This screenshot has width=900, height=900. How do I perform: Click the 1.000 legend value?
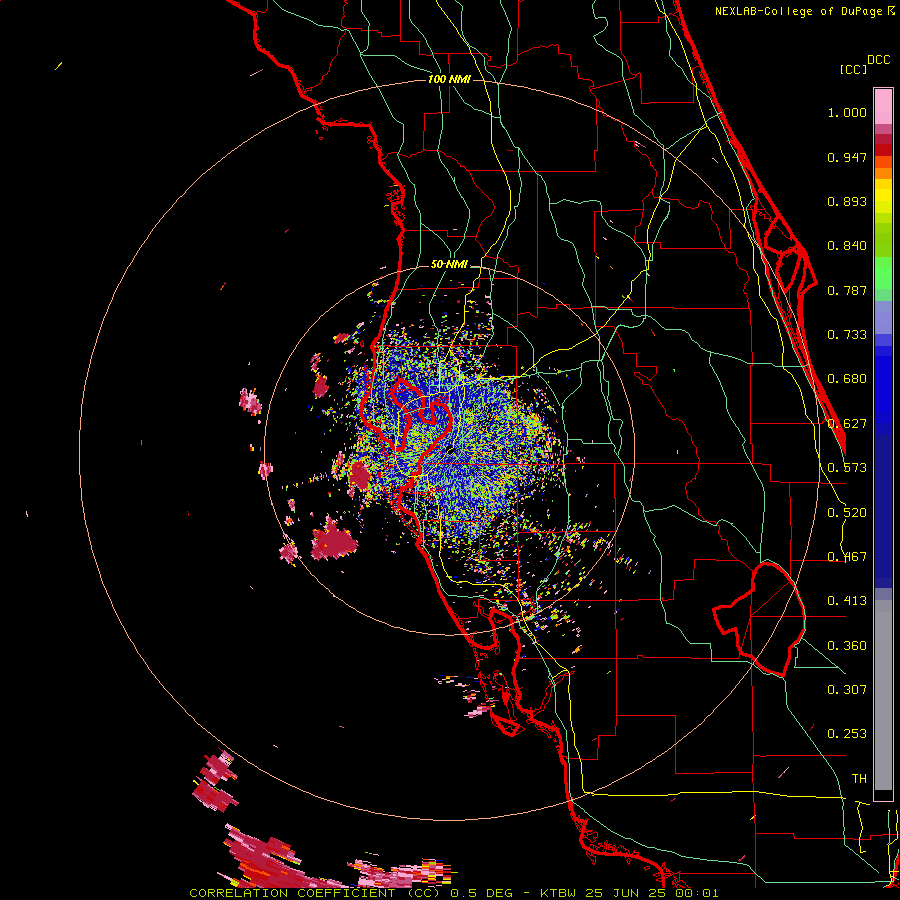[x=847, y=112]
